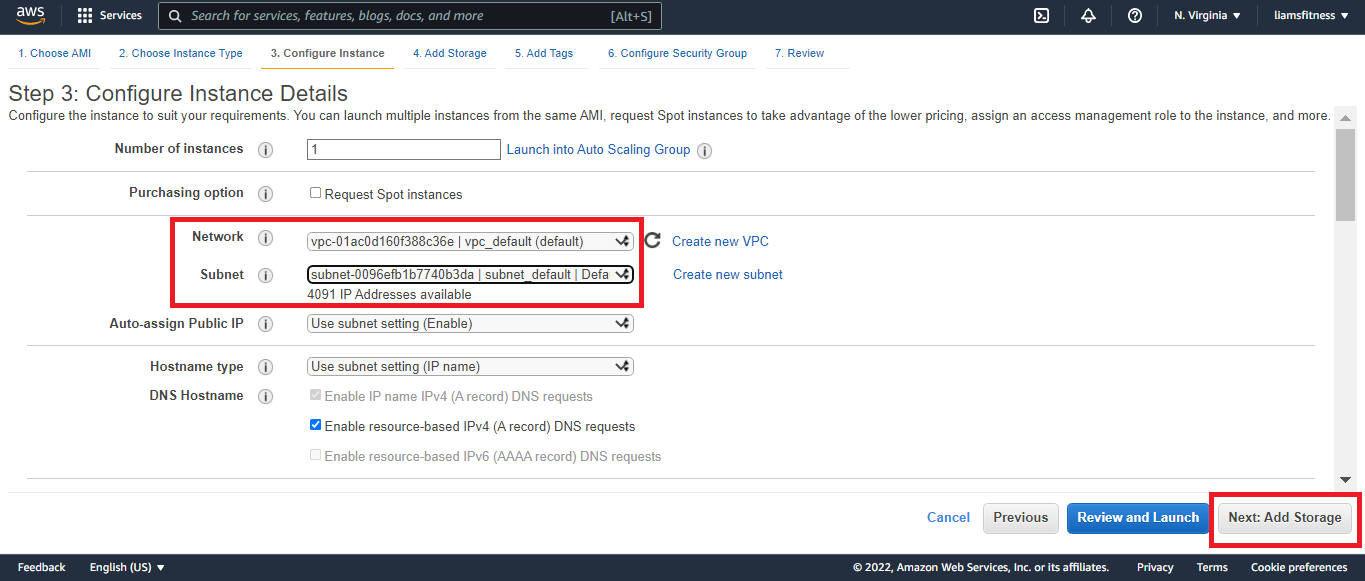The width and height of the screenshot is (1365, 581).
Task: Open the help question mark menu
Action: coord(1135,16)
